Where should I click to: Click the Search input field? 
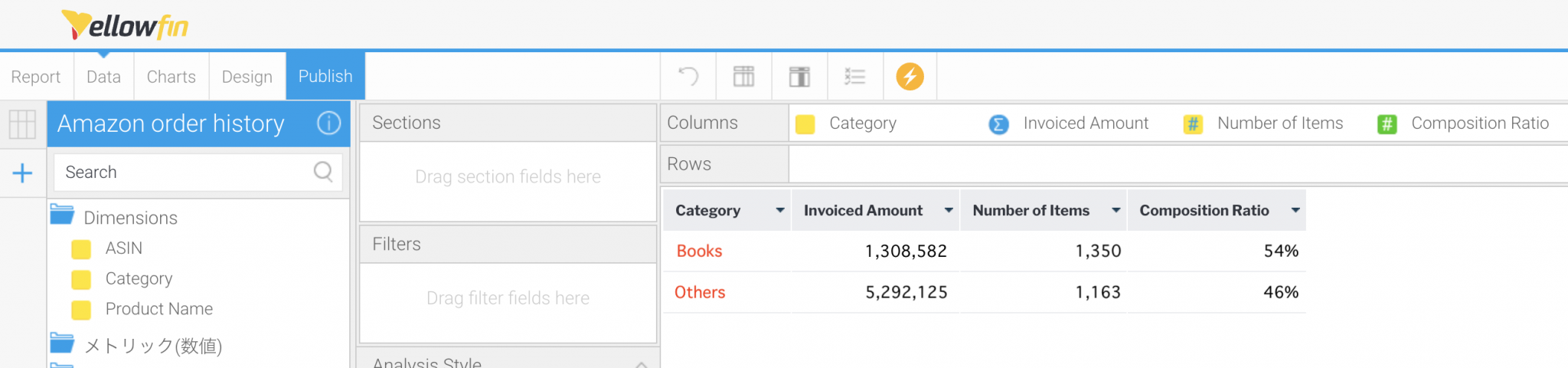tap(198, 172)
